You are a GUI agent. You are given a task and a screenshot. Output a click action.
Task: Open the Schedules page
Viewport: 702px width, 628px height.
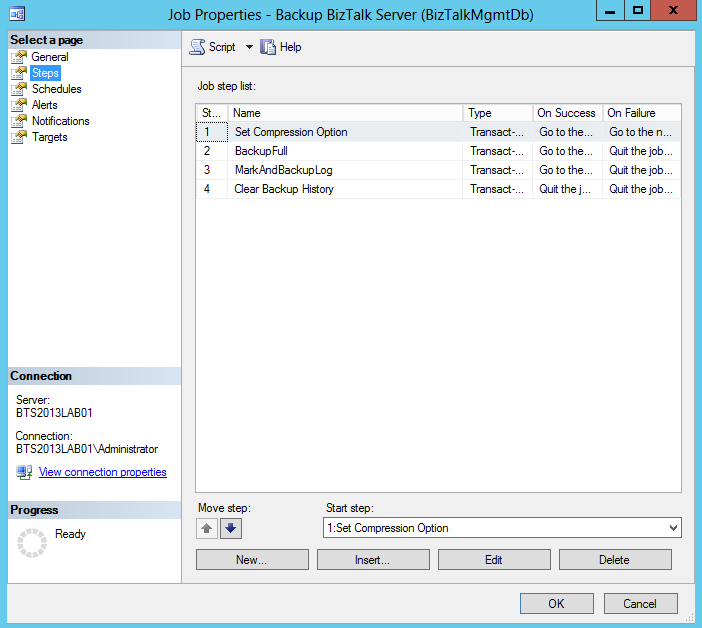click(56, 89)
